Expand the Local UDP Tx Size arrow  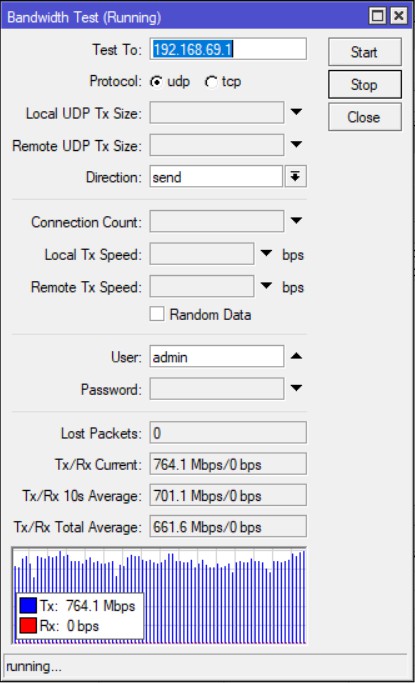click(x=296, y=112)
